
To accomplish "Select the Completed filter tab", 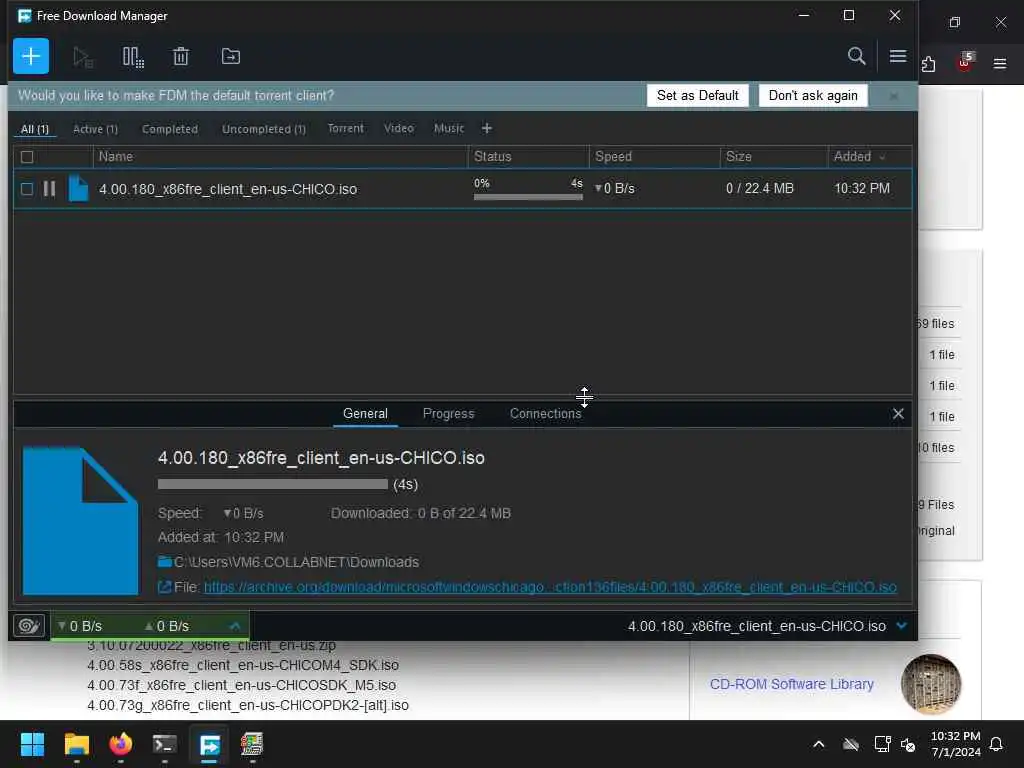I will (170, 129).
